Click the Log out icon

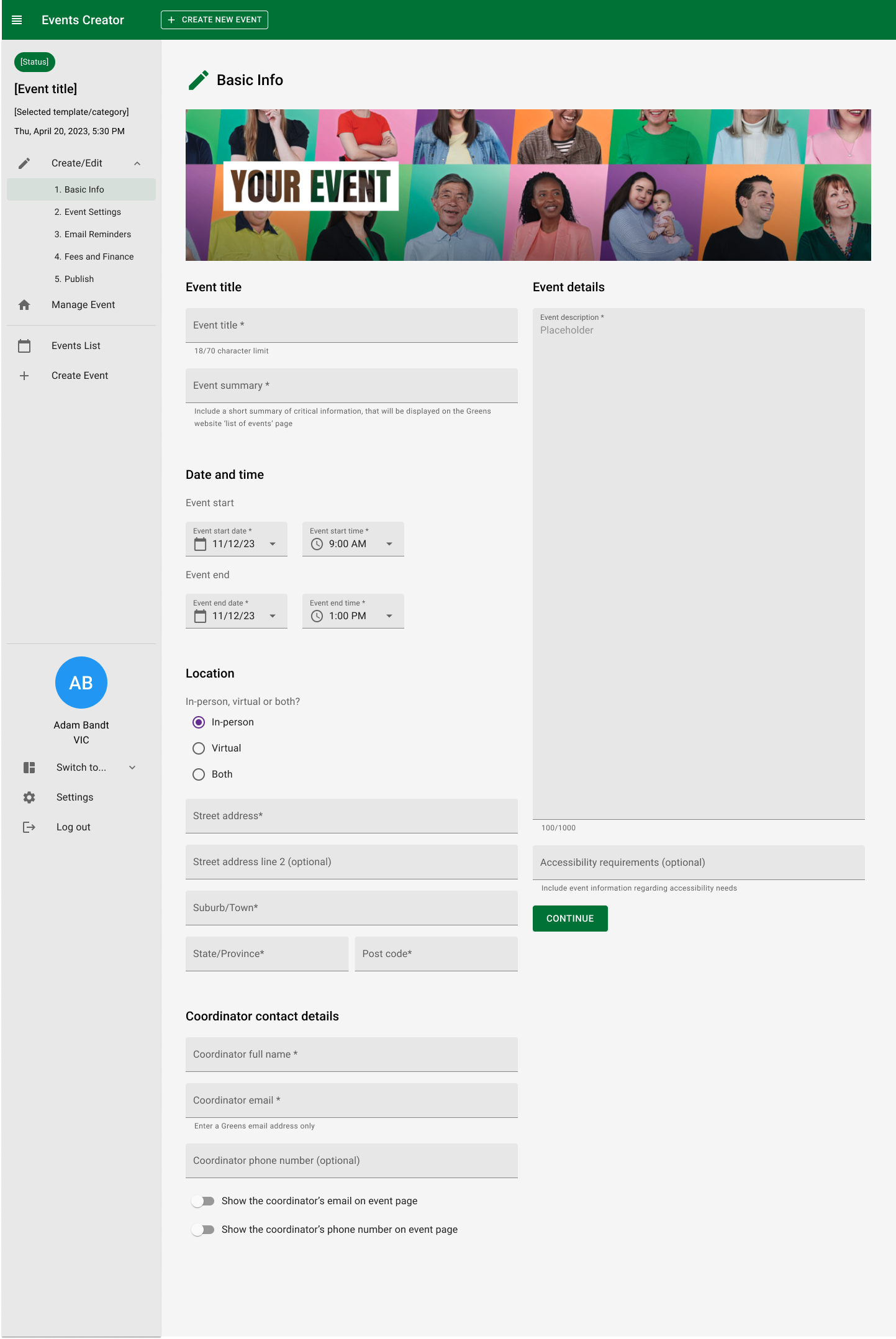(x=29, y=827)
